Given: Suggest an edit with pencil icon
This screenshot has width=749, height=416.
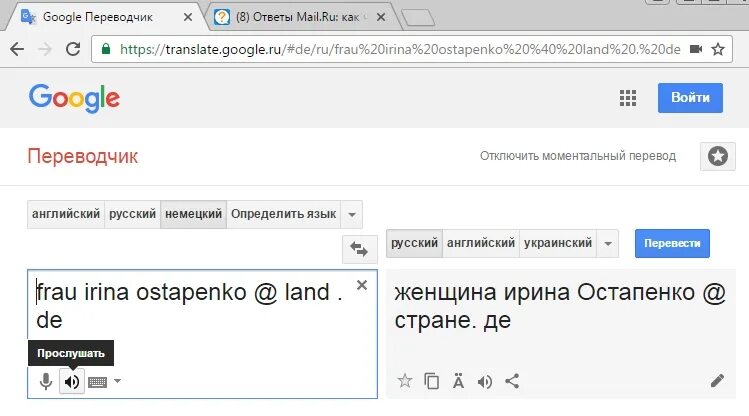Looking at the screenshot, I should coord(717,381).
